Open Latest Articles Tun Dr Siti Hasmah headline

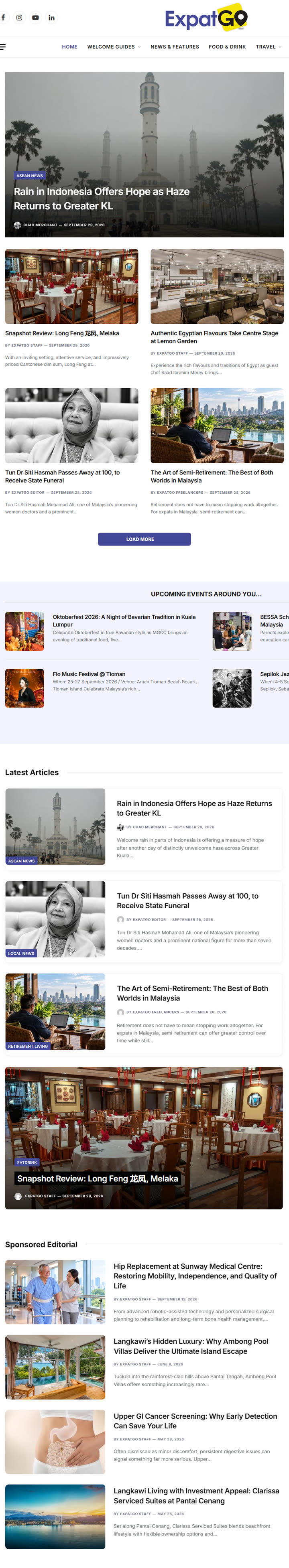coord(188,900)
